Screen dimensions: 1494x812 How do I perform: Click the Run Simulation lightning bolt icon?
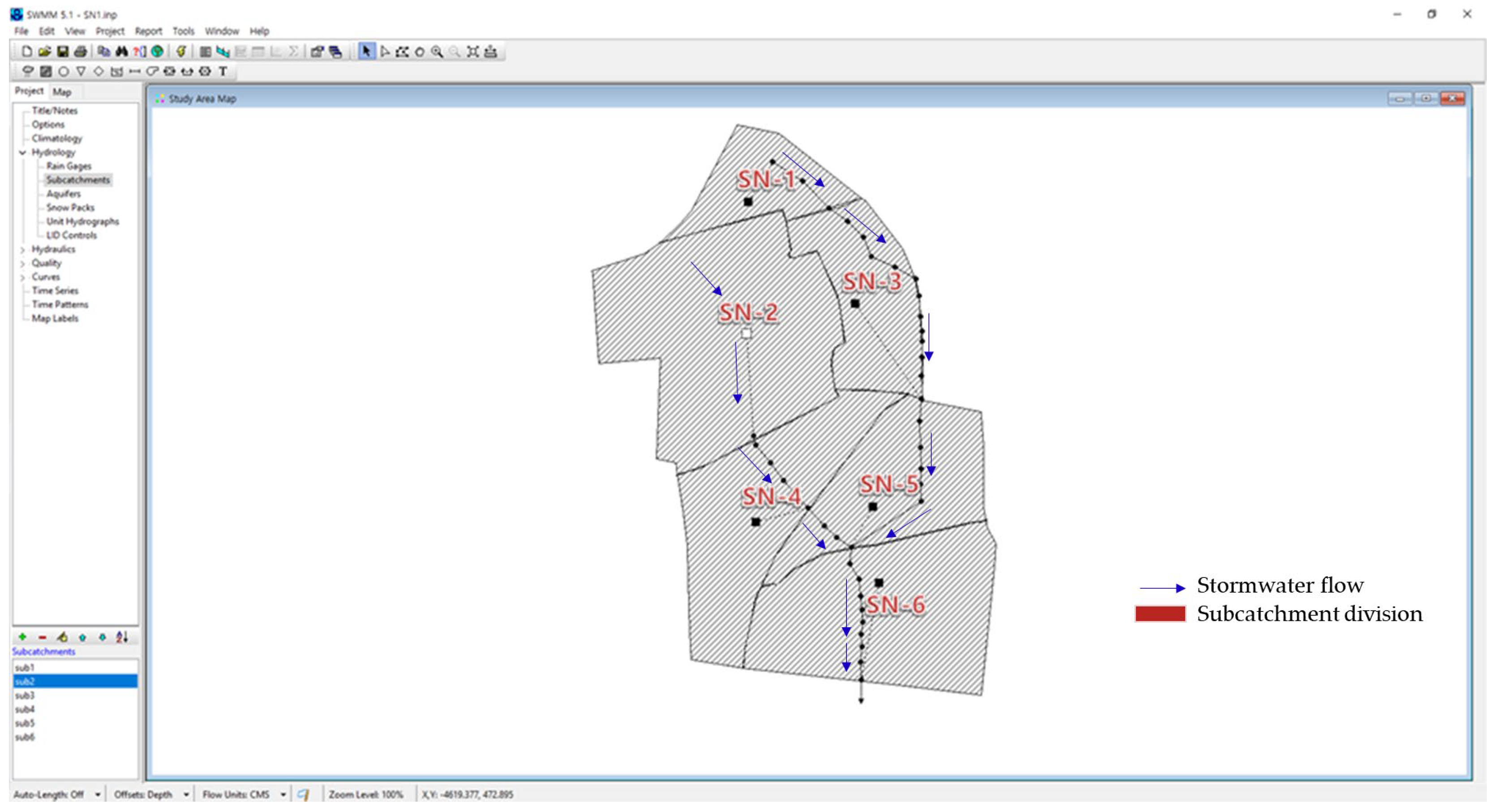pyautogui.click(x=181, y=51)
